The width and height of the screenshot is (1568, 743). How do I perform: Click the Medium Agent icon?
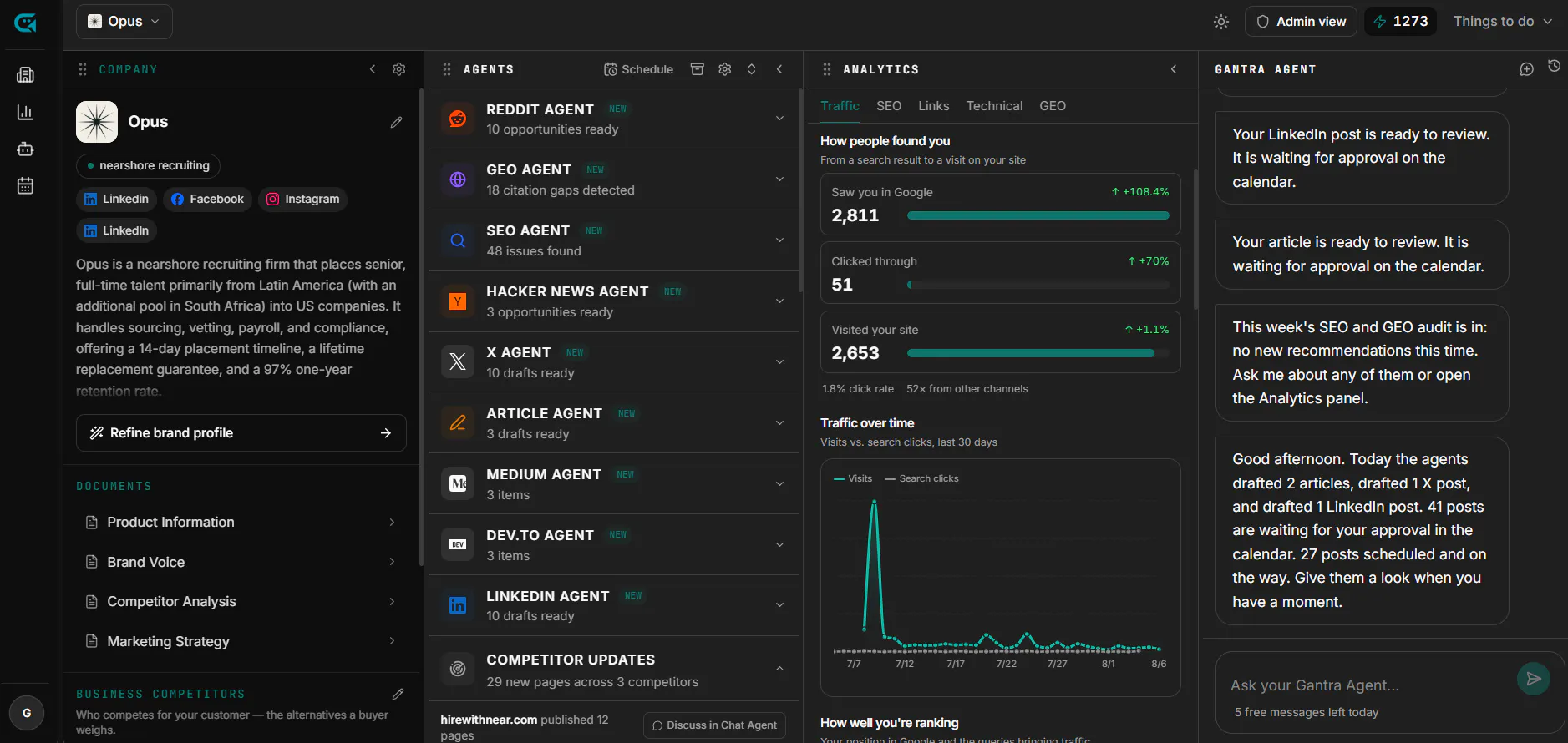click(458, 483)
